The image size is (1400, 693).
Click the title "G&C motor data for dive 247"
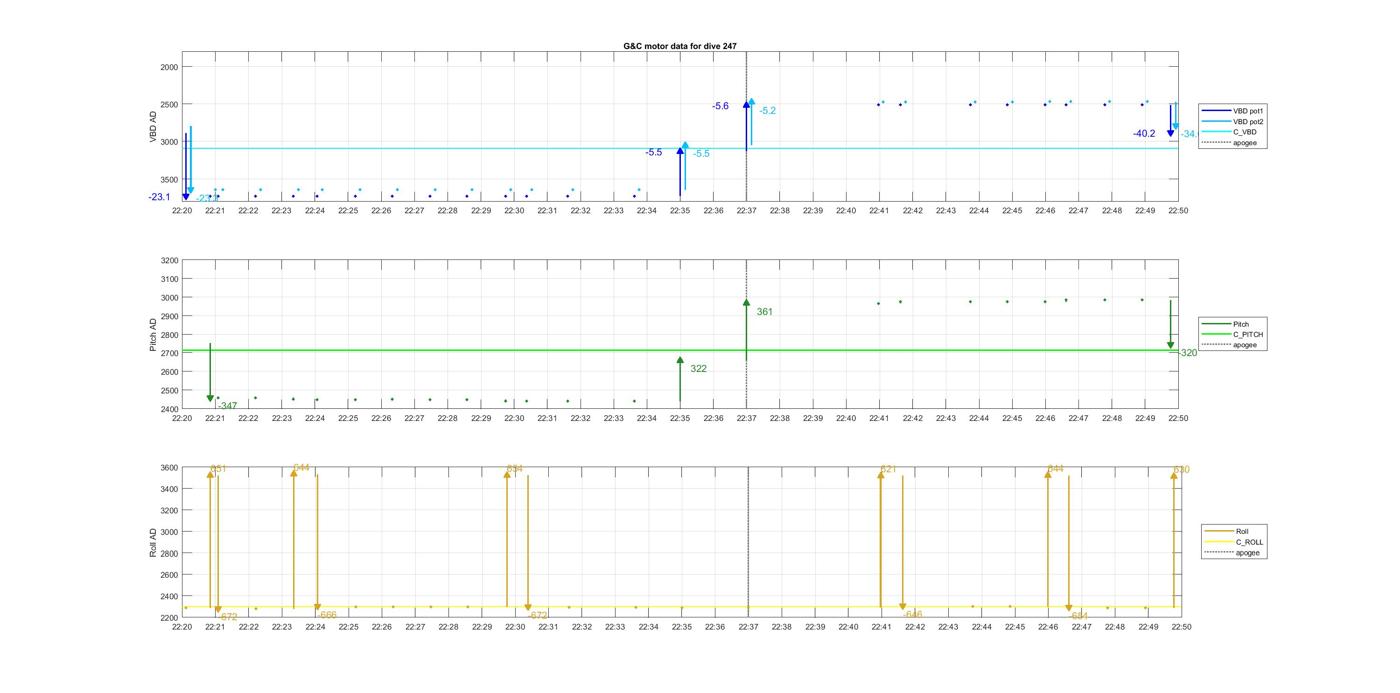[x=680, y=46]
